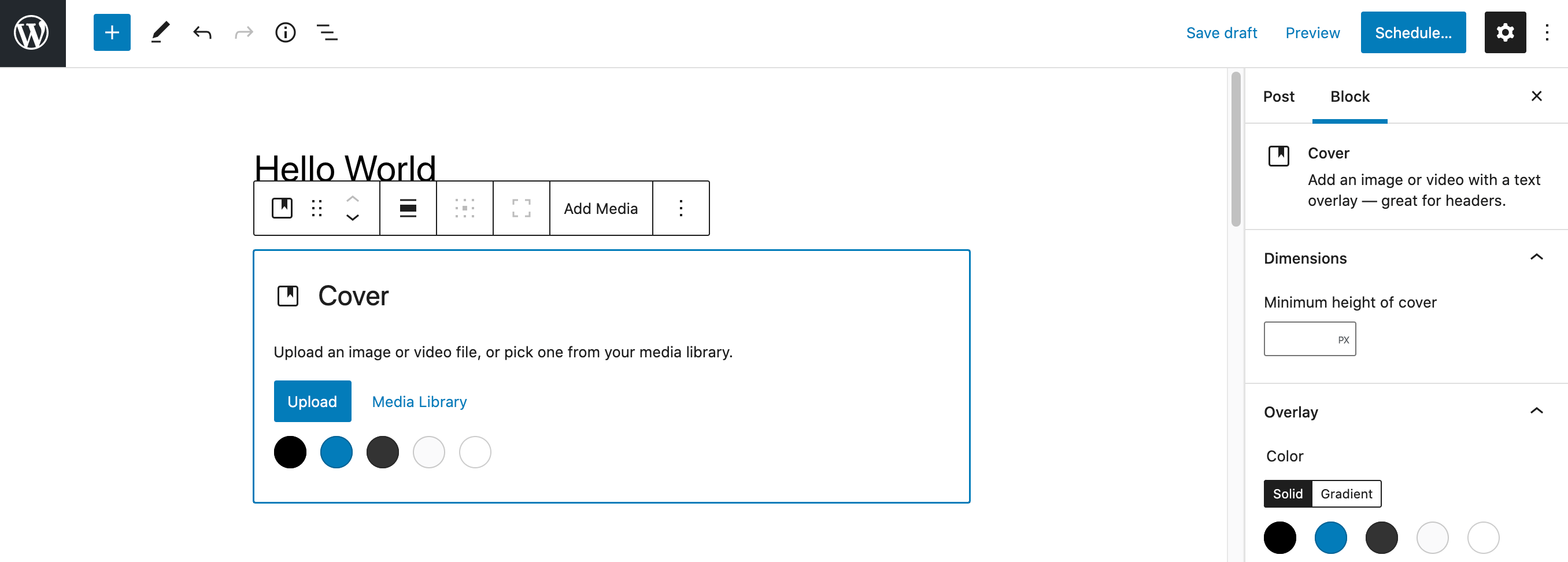This screenshot has height=562, width=1568.
Task: Toggle the settings gear sidebar button
Action: click(1505, 33)
